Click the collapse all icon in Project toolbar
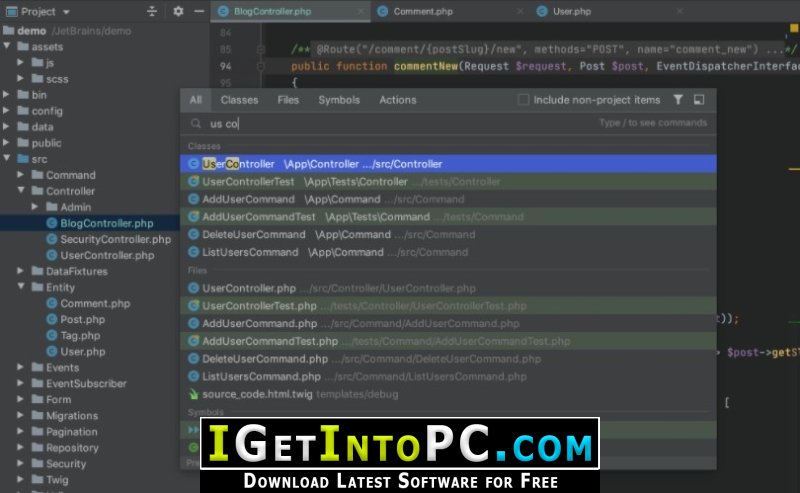The width and height of the screenshot is (800, 493). tap(152, 11)
